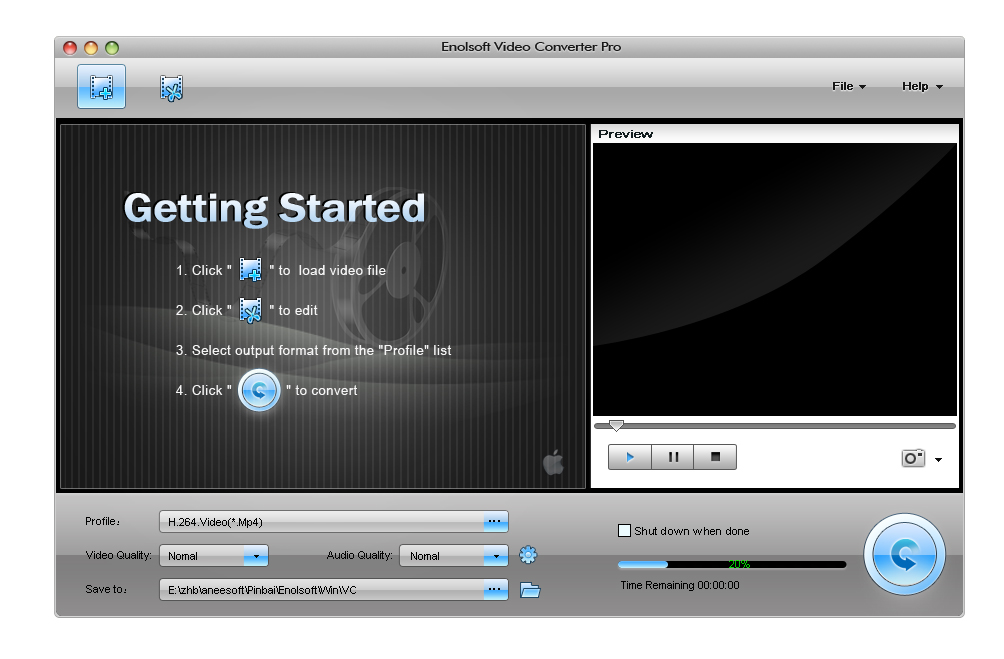Viewport: 1004px width, 659px height.
Task: Open the Help menu
Action: [922, 86]
